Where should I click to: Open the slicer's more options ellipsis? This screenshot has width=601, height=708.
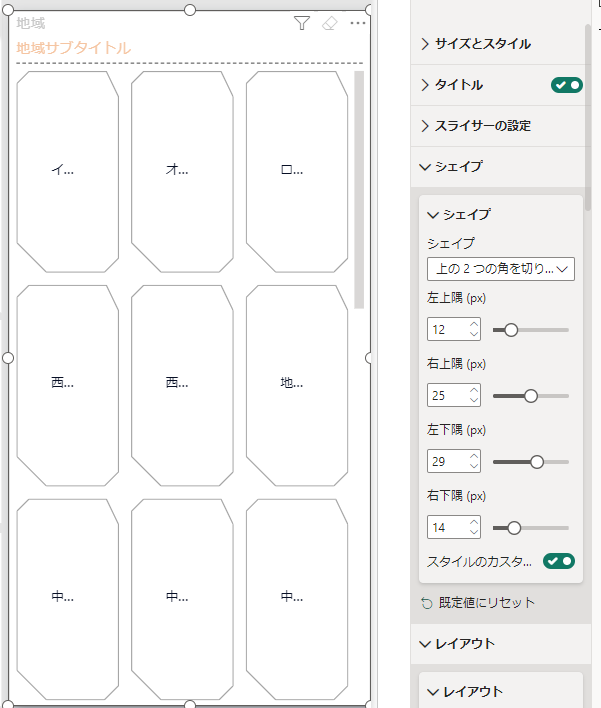358,23
